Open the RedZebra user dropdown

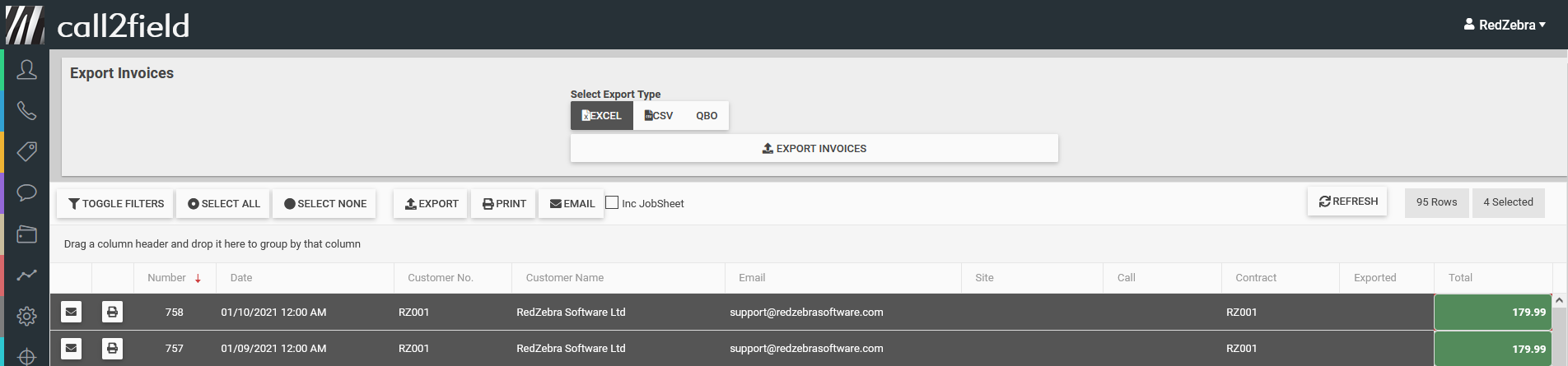[1504, 25]
